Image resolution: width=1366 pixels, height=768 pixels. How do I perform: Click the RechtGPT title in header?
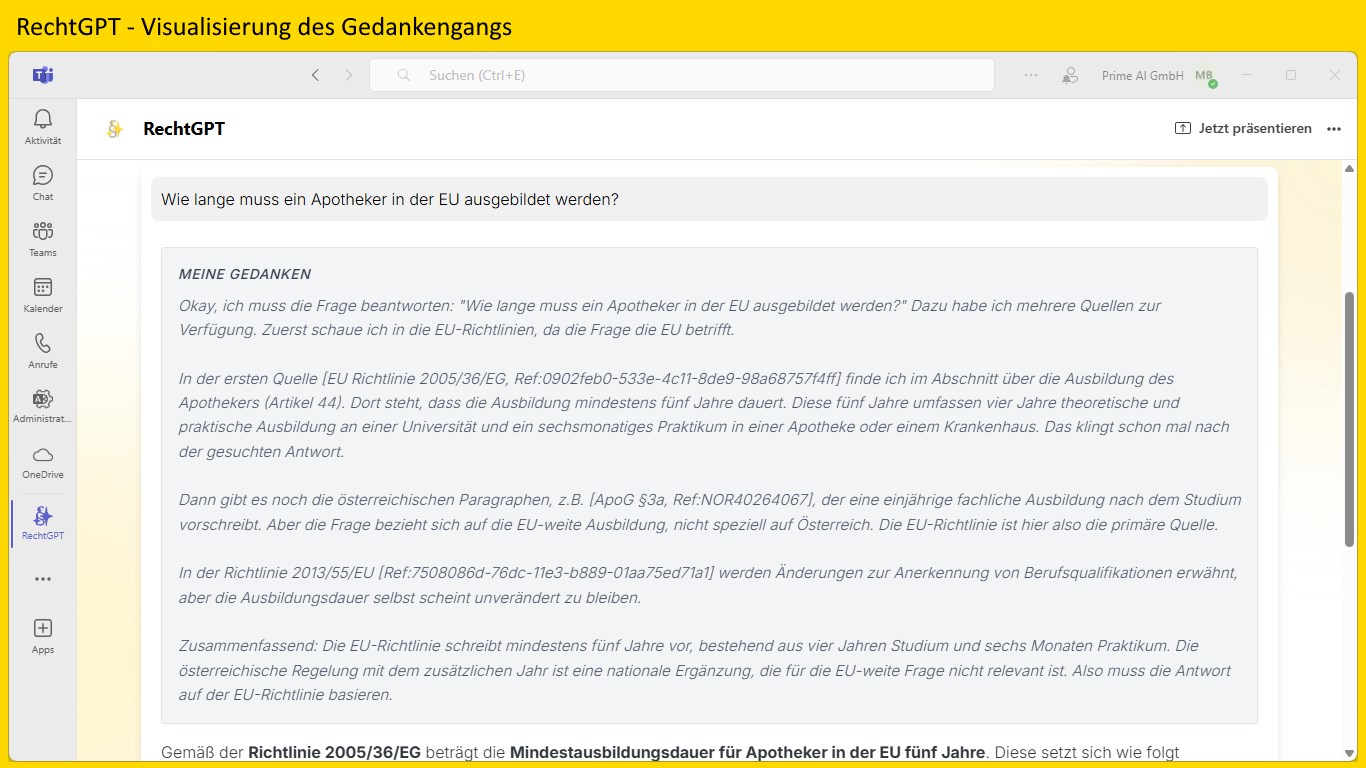(x=184, y=128)
